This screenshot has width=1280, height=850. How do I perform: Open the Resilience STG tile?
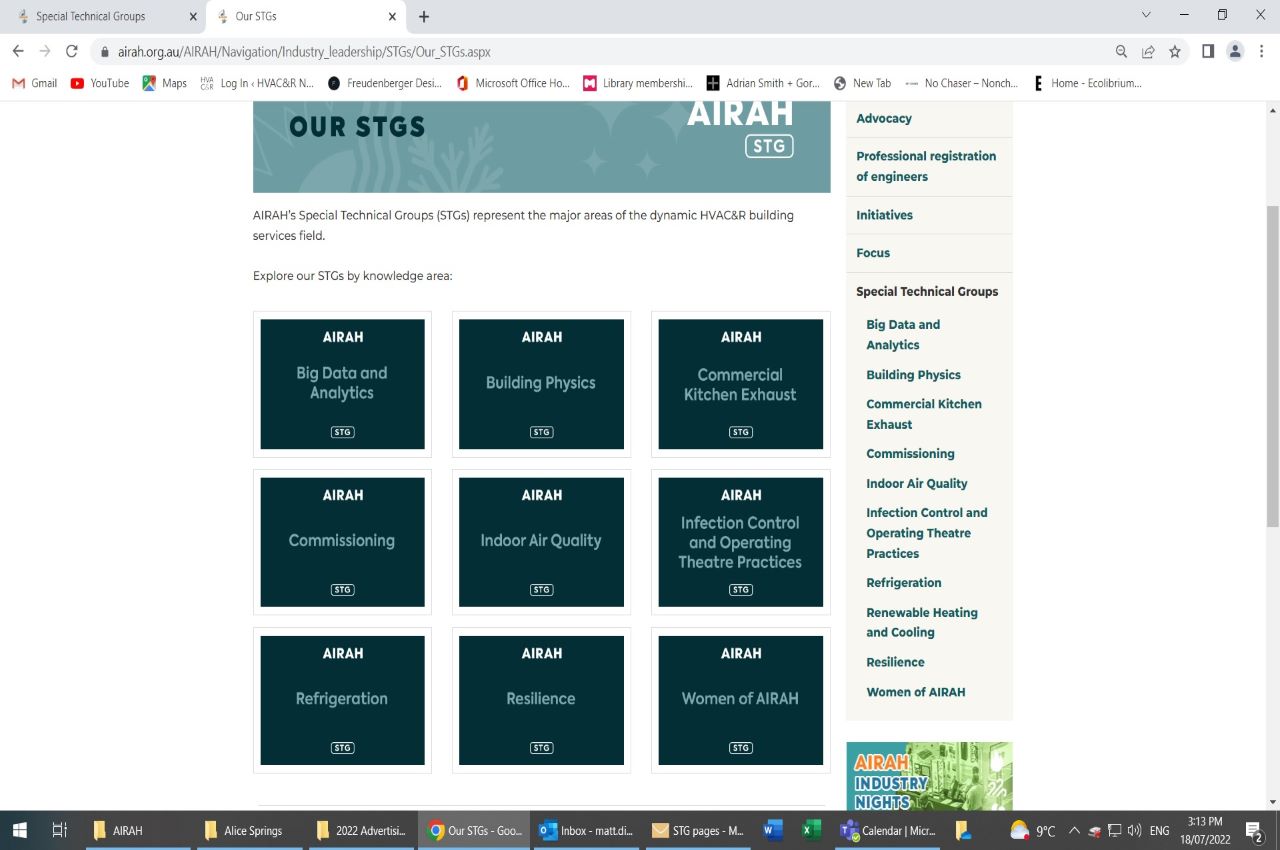pyautogui.click(x=541, y=700)
